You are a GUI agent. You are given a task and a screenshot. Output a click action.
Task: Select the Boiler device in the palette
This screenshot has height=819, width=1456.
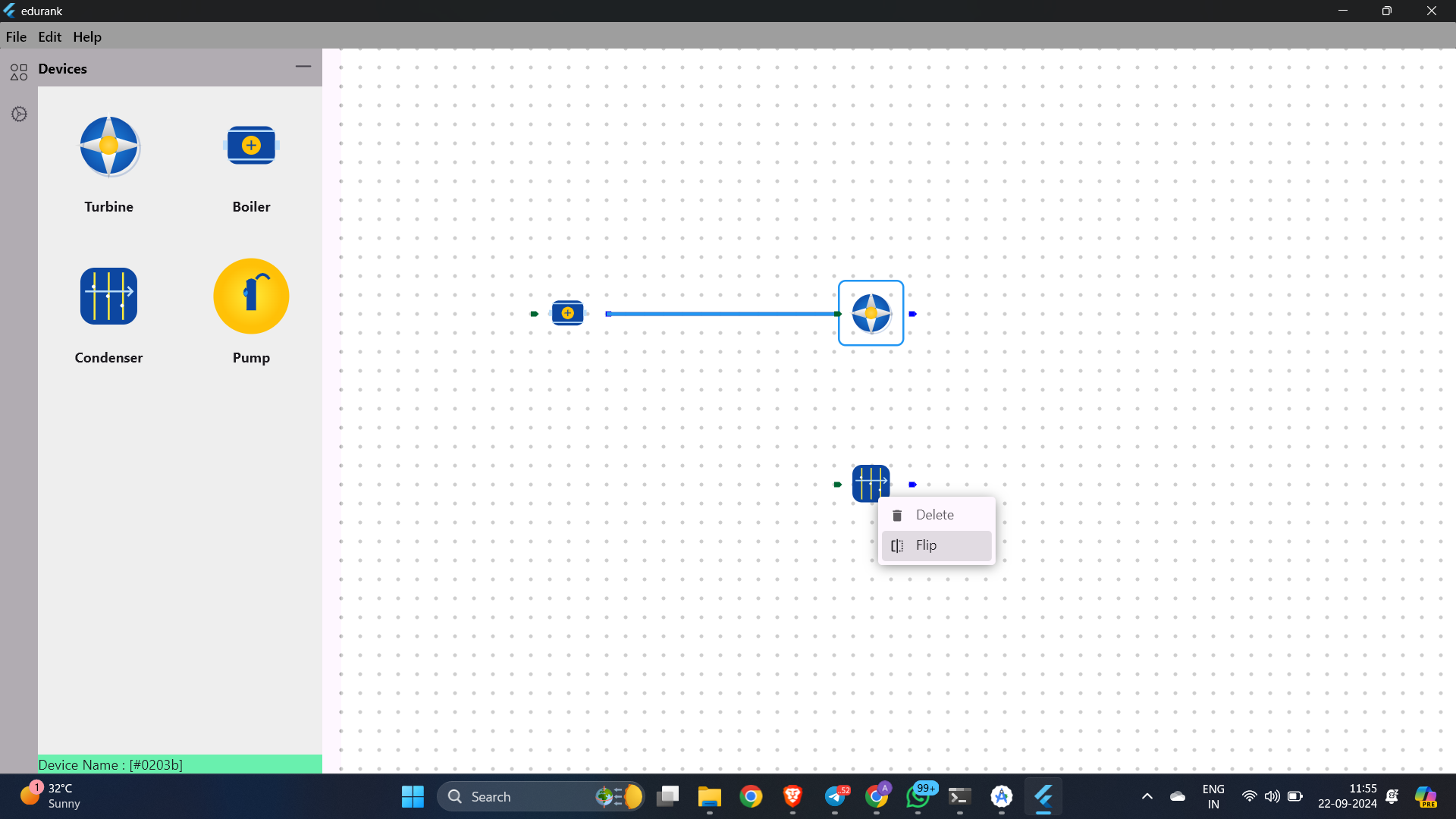(x=251, y=146)
